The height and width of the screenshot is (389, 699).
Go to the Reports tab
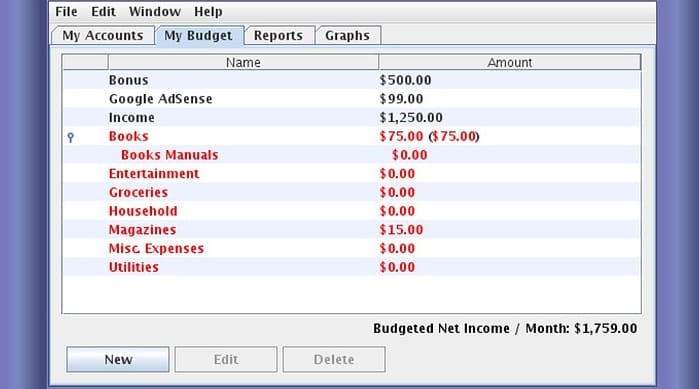pyautogui.click(x=279, y=35)
